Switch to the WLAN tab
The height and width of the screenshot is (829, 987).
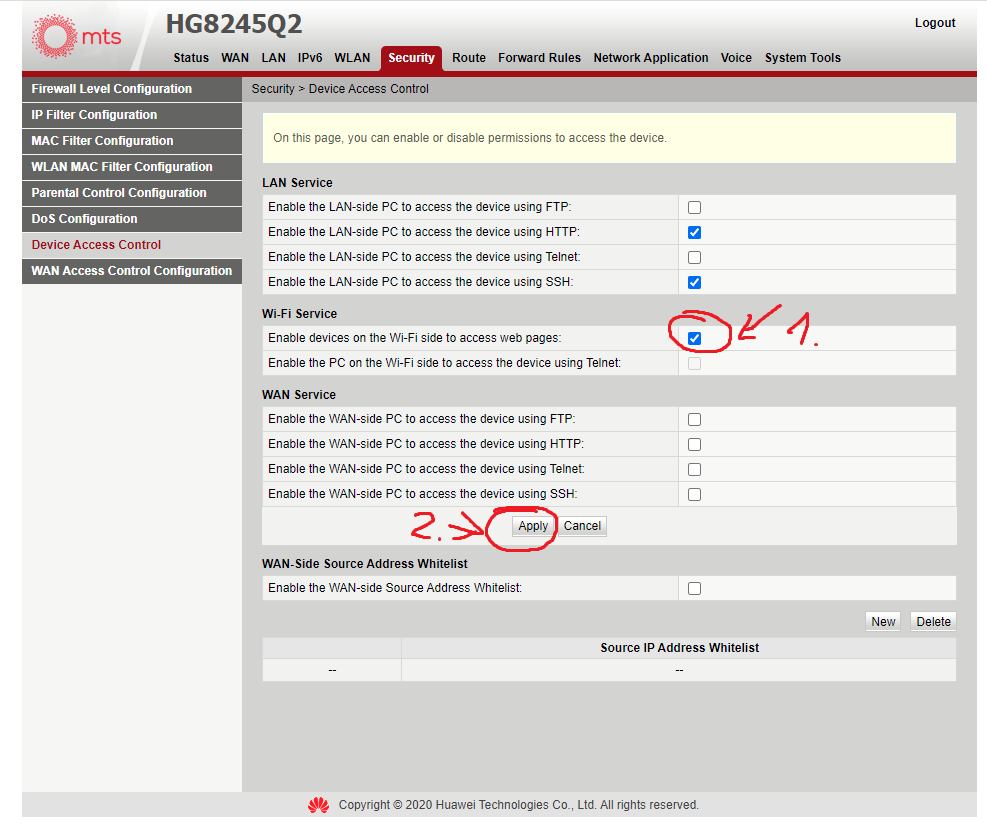pos(352,58)
